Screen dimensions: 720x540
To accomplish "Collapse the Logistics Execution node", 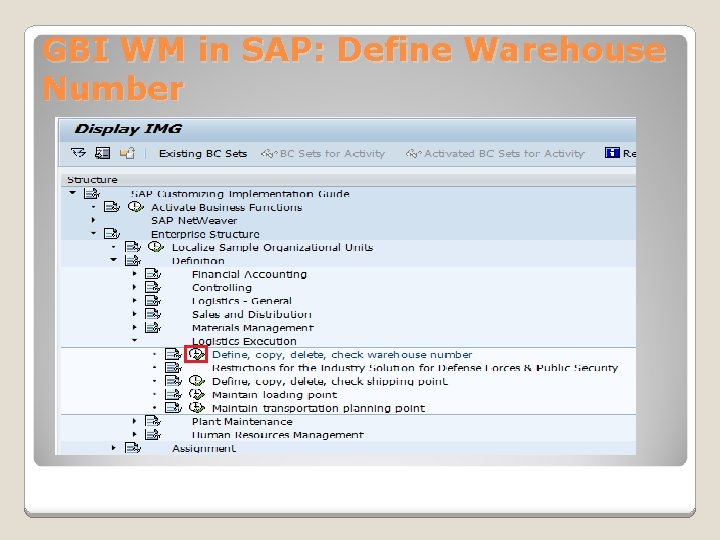I will click(x=134, y=341).
